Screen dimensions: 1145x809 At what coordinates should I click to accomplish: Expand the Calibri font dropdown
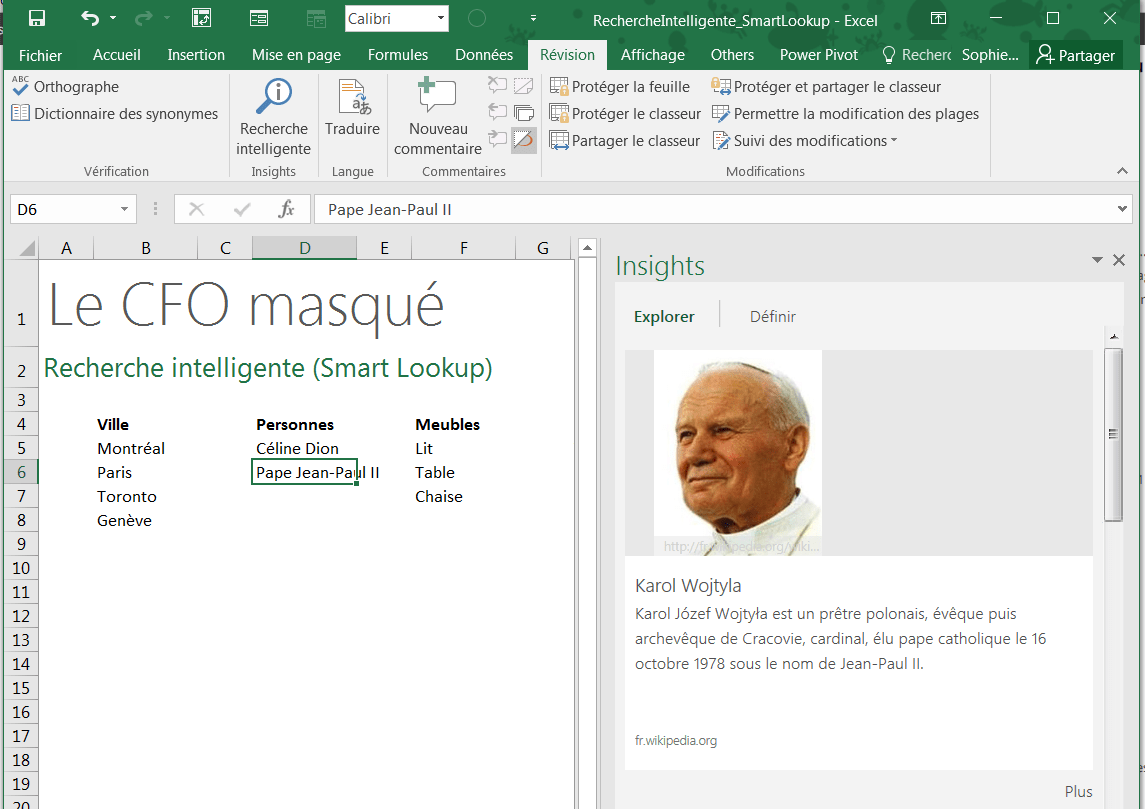[440, 19]
